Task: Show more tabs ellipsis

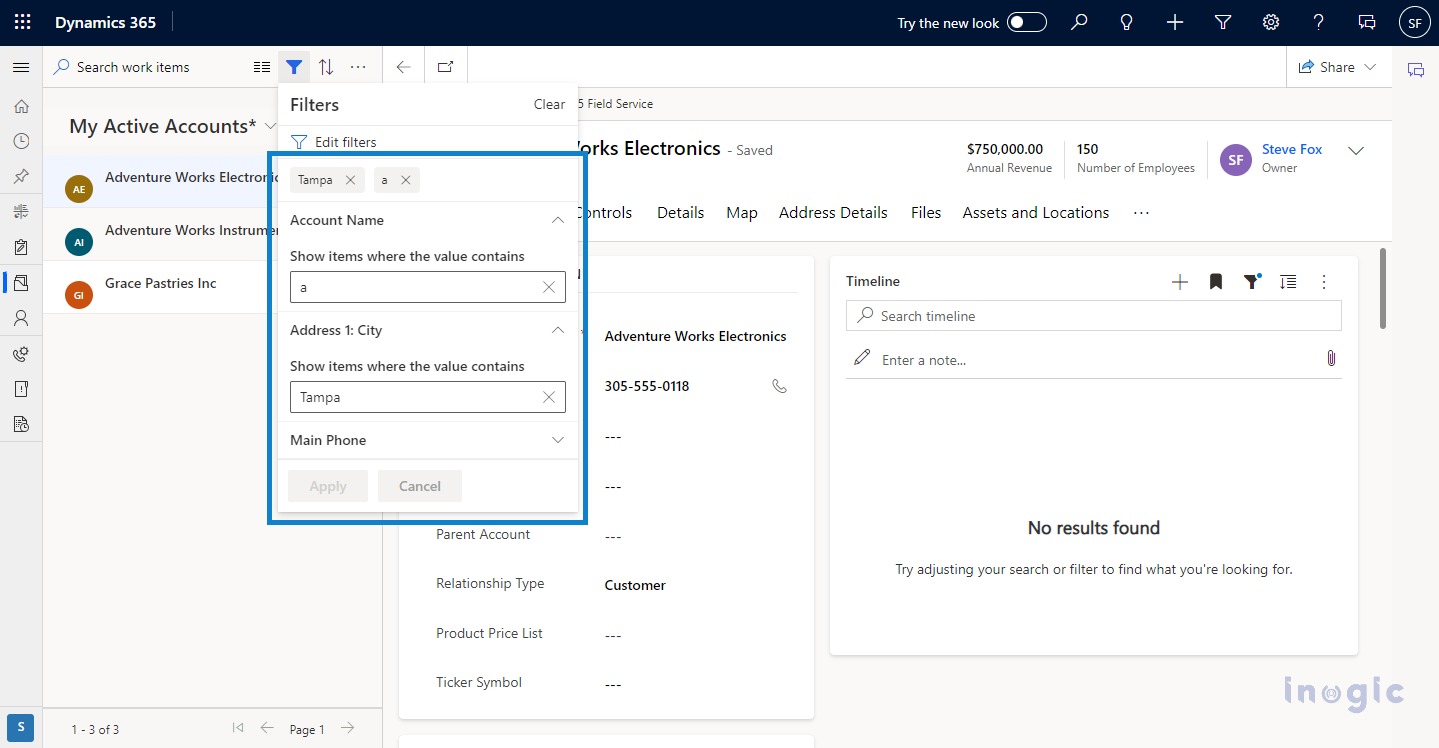Action: [1141, 212]
